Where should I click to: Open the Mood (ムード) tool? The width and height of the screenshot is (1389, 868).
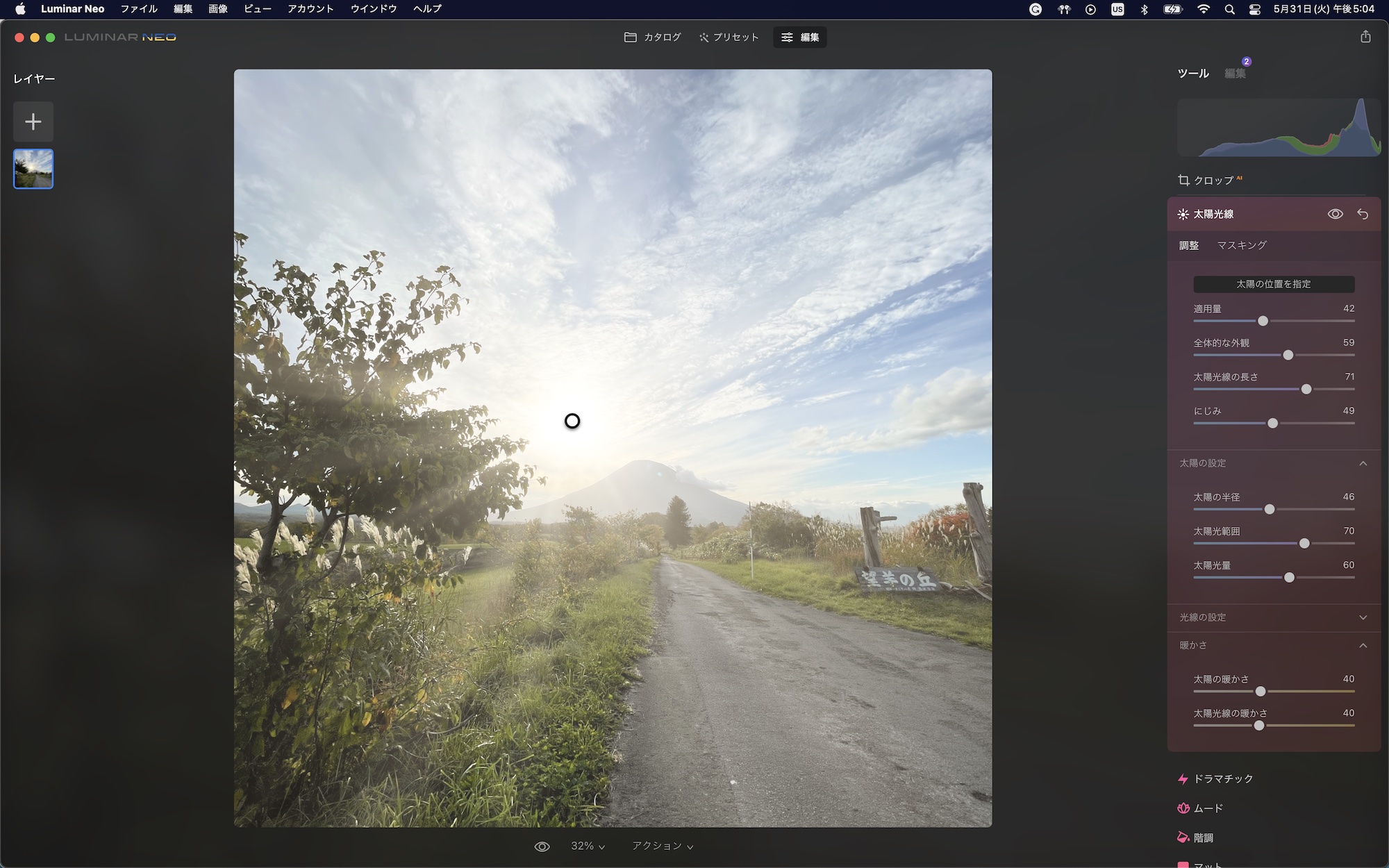coord(1207,808)
